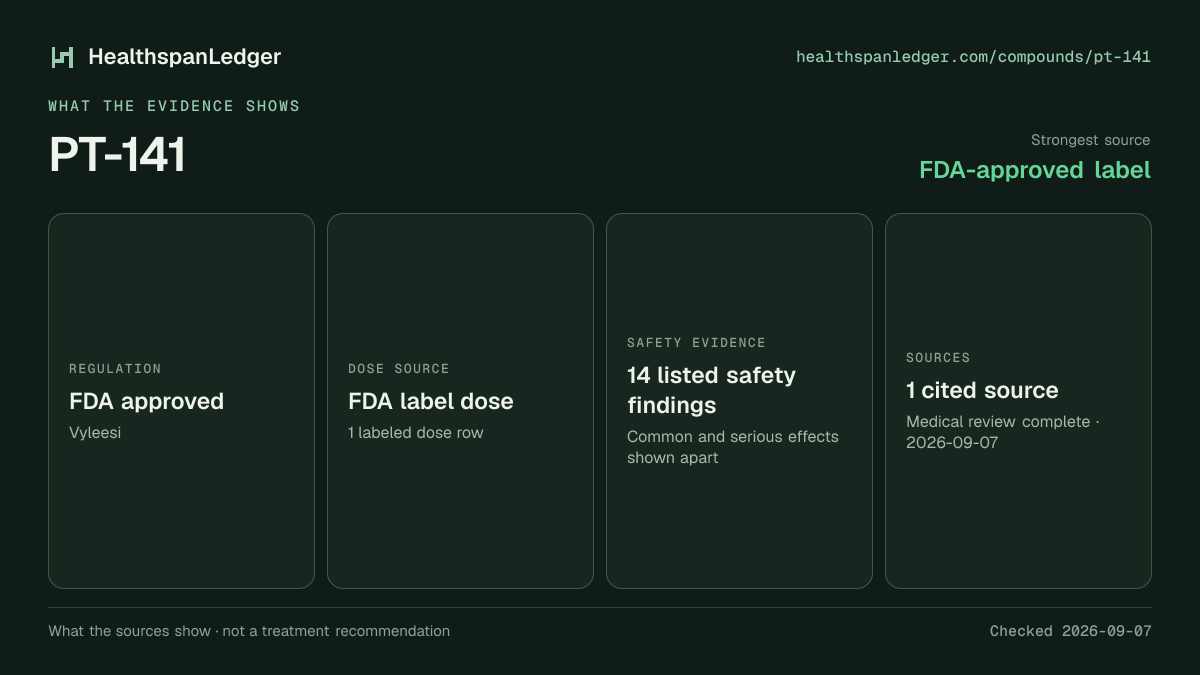Screen dimensions: 1200x675
Task: Click the 'What the evidence shows' subtitle
Action: point(174,106)
